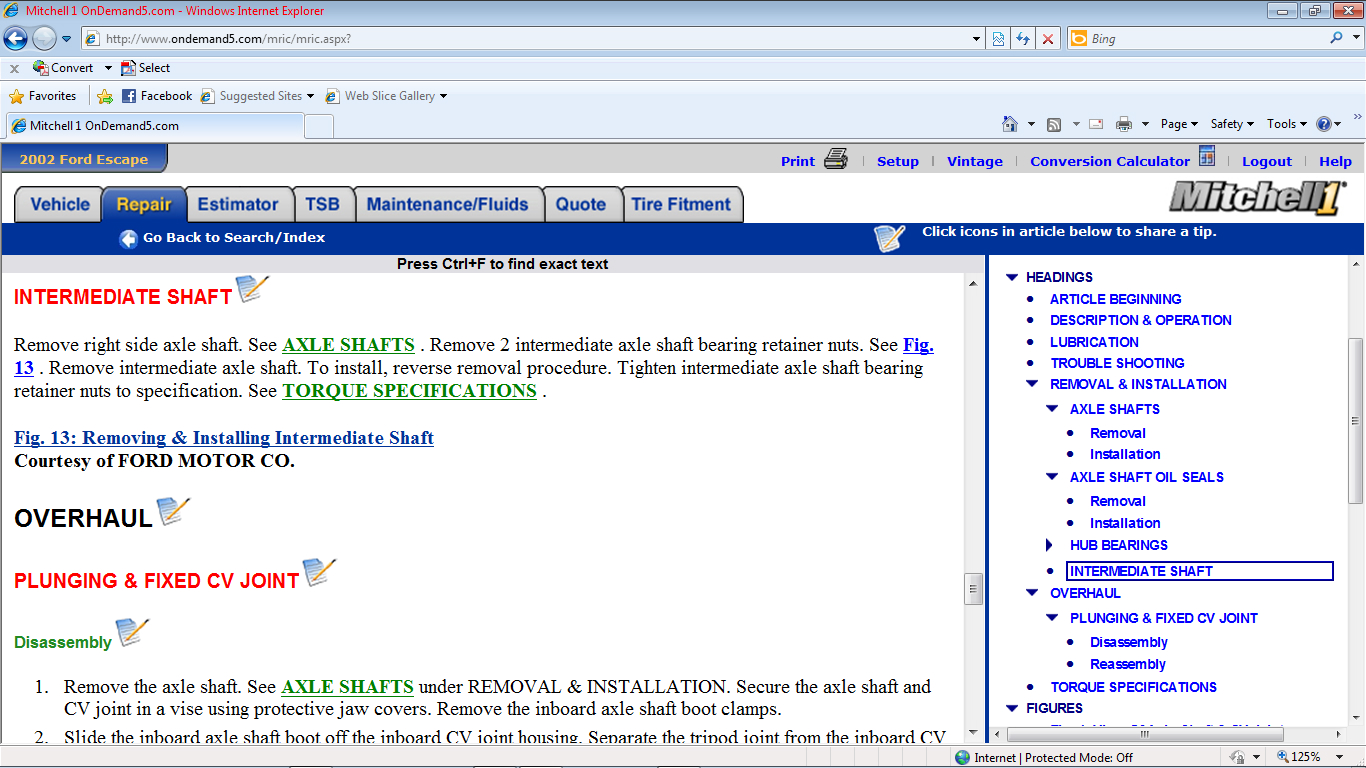The image size is (1366, 768).
Task: Click the Select toolbar button
Action: coord(146,68)
